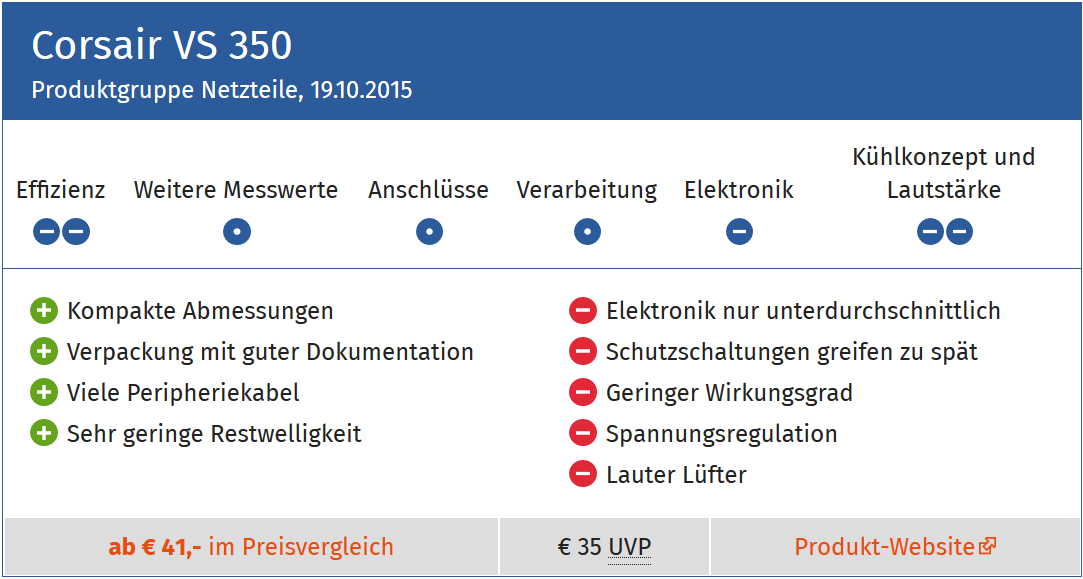Click the double-minus rating icon under Effizienz
The image size is (1083, 579).
(61, 231)
